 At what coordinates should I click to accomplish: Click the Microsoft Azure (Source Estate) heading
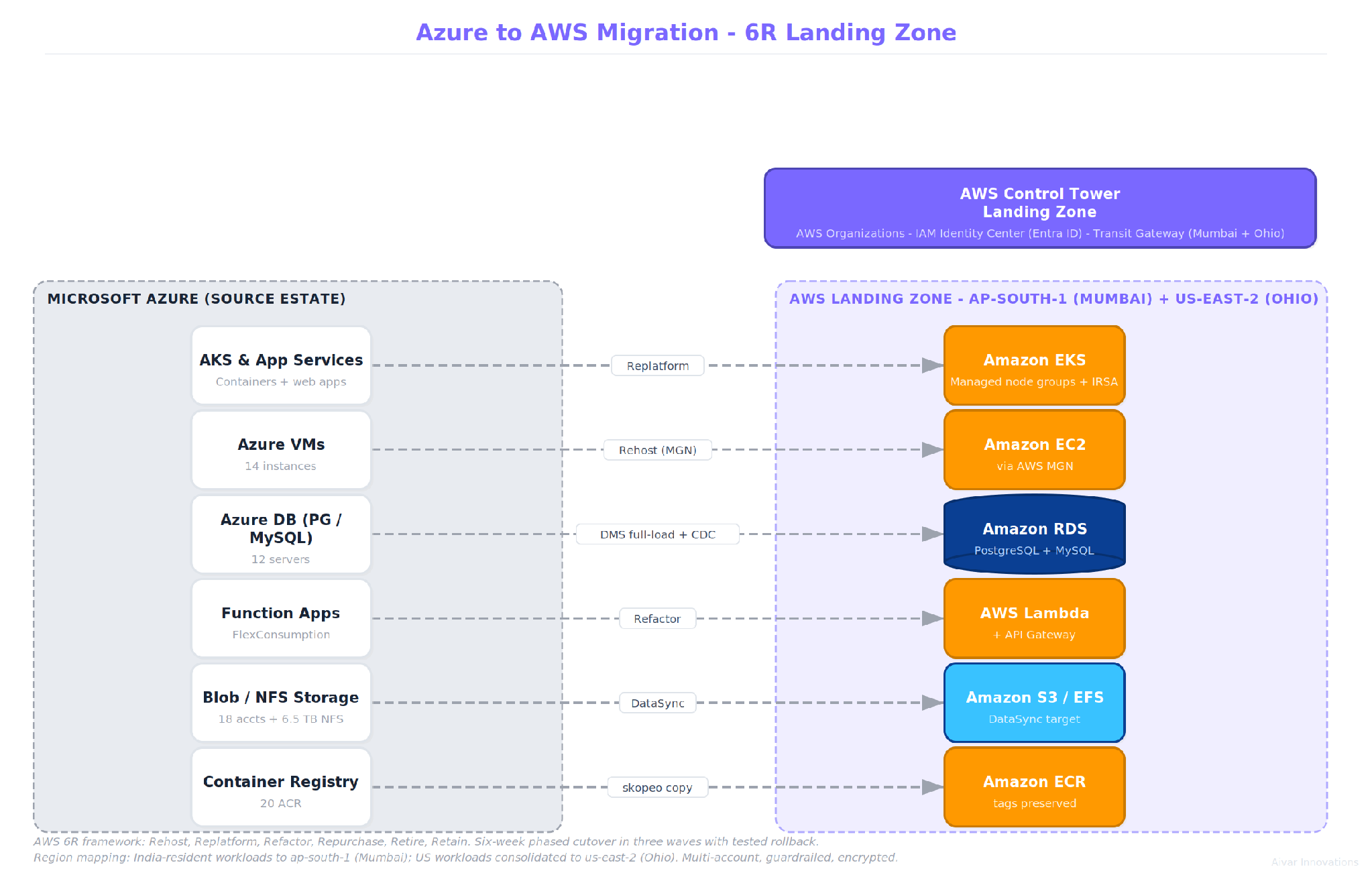pyautogui.click(x=196, y=299)
